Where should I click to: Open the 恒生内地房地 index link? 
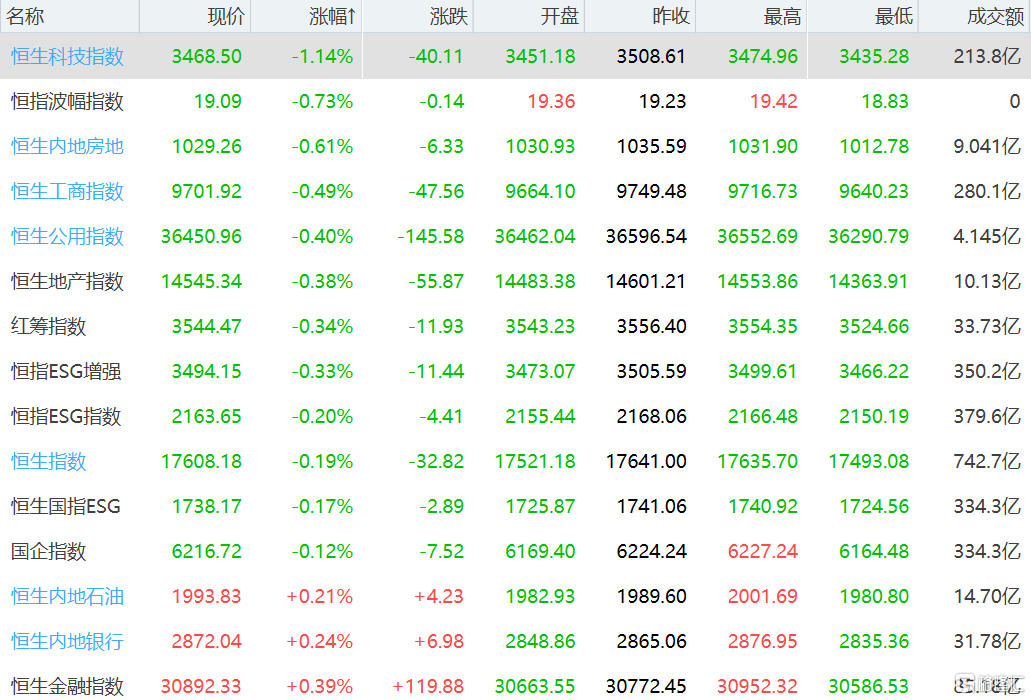pos(68,146)
